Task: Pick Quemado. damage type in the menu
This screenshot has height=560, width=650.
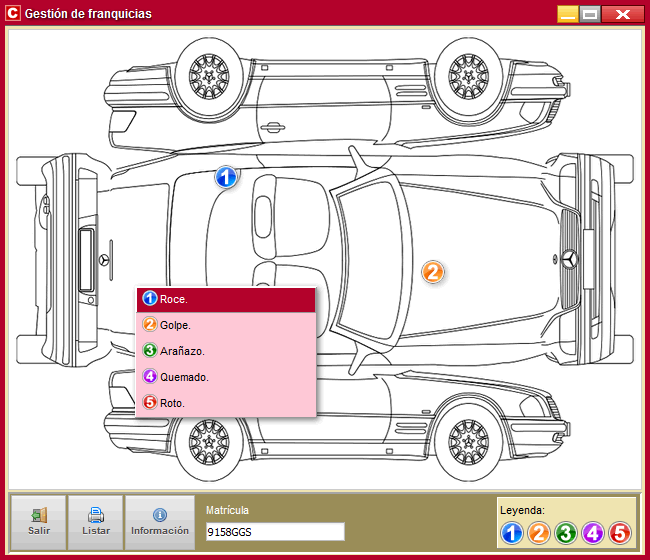Action: tap(226, 377)
